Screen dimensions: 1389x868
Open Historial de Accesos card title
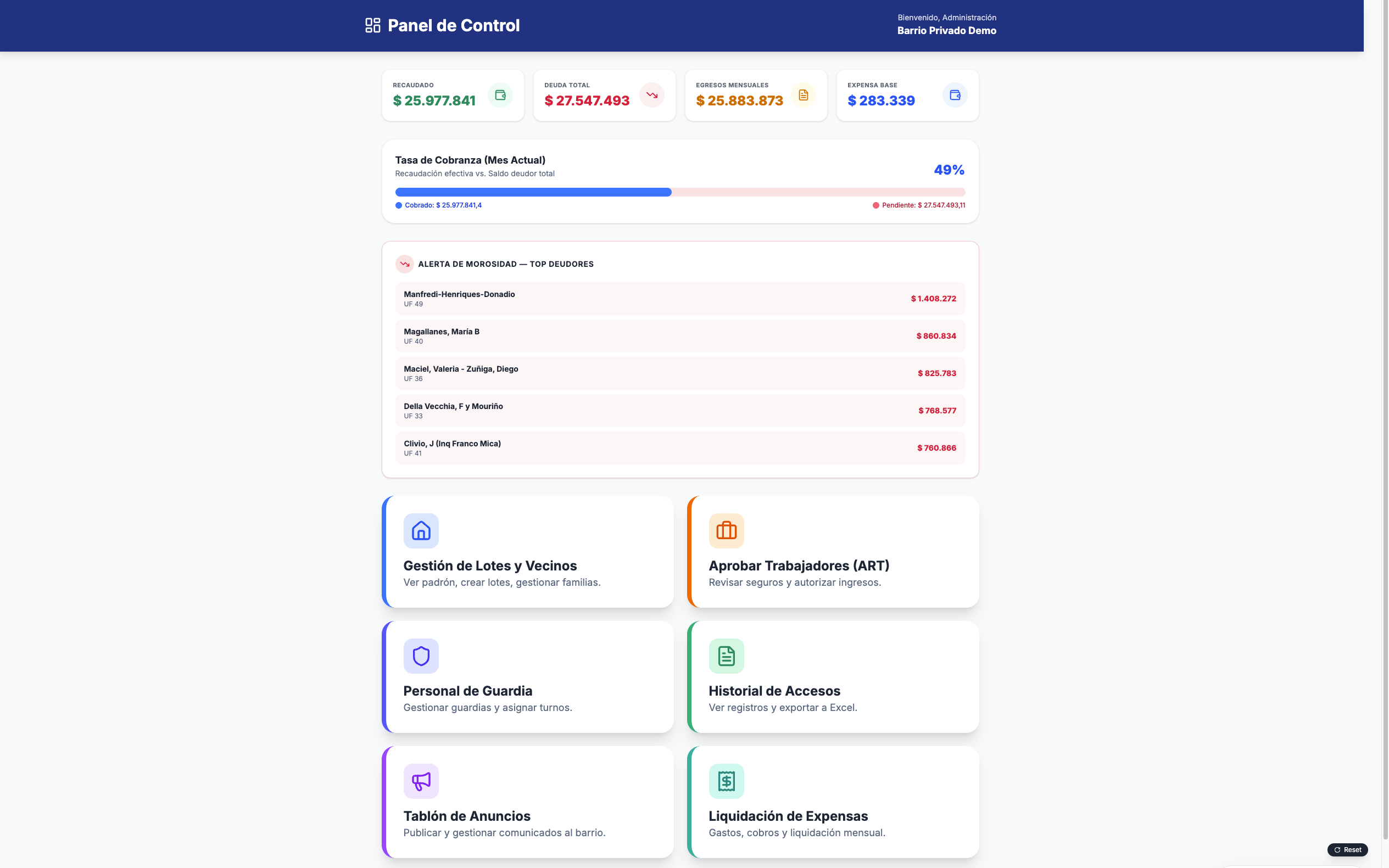(x=774, y=691)
